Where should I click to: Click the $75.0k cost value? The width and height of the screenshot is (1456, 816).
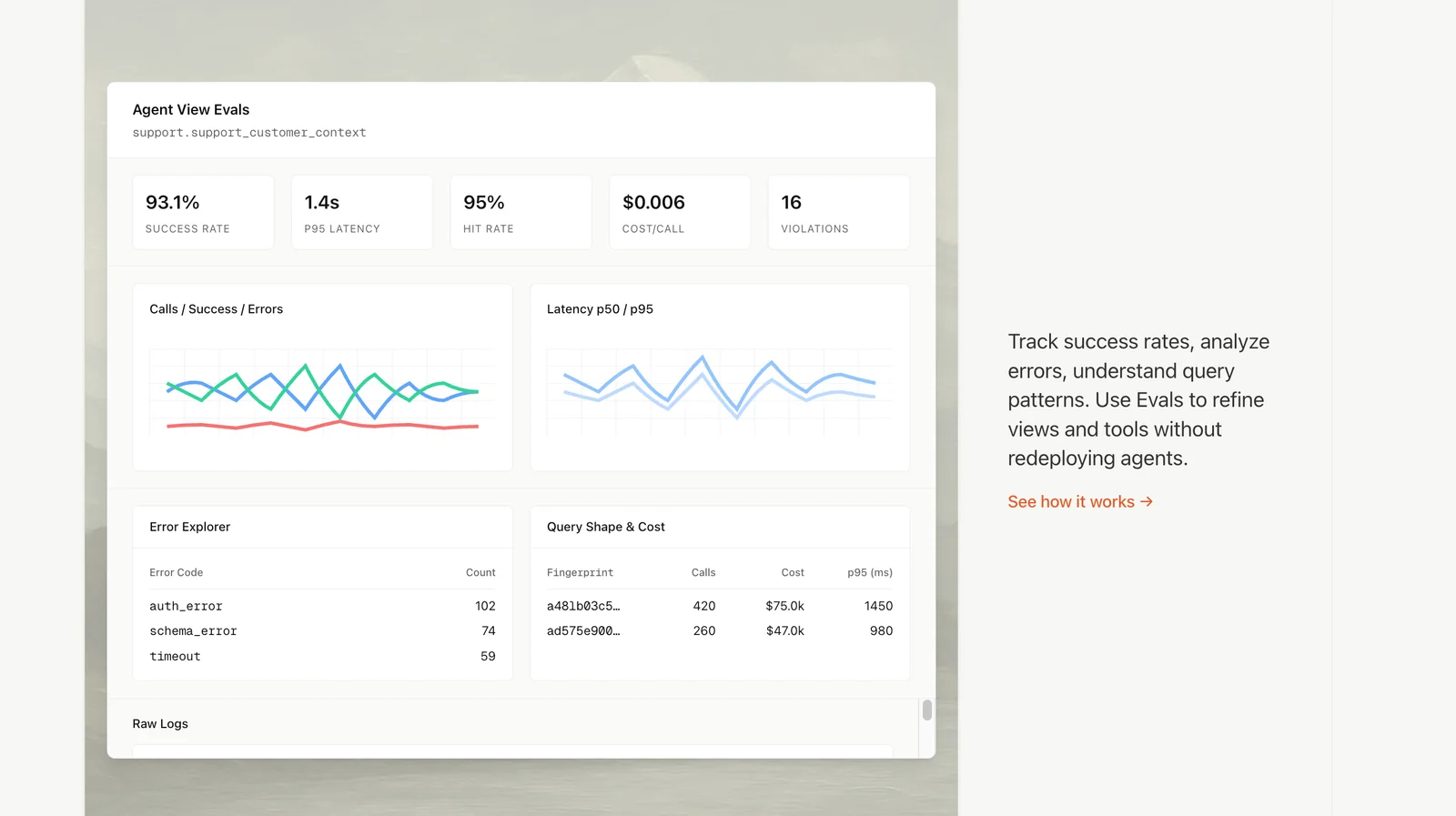click(x=784, y=606)
